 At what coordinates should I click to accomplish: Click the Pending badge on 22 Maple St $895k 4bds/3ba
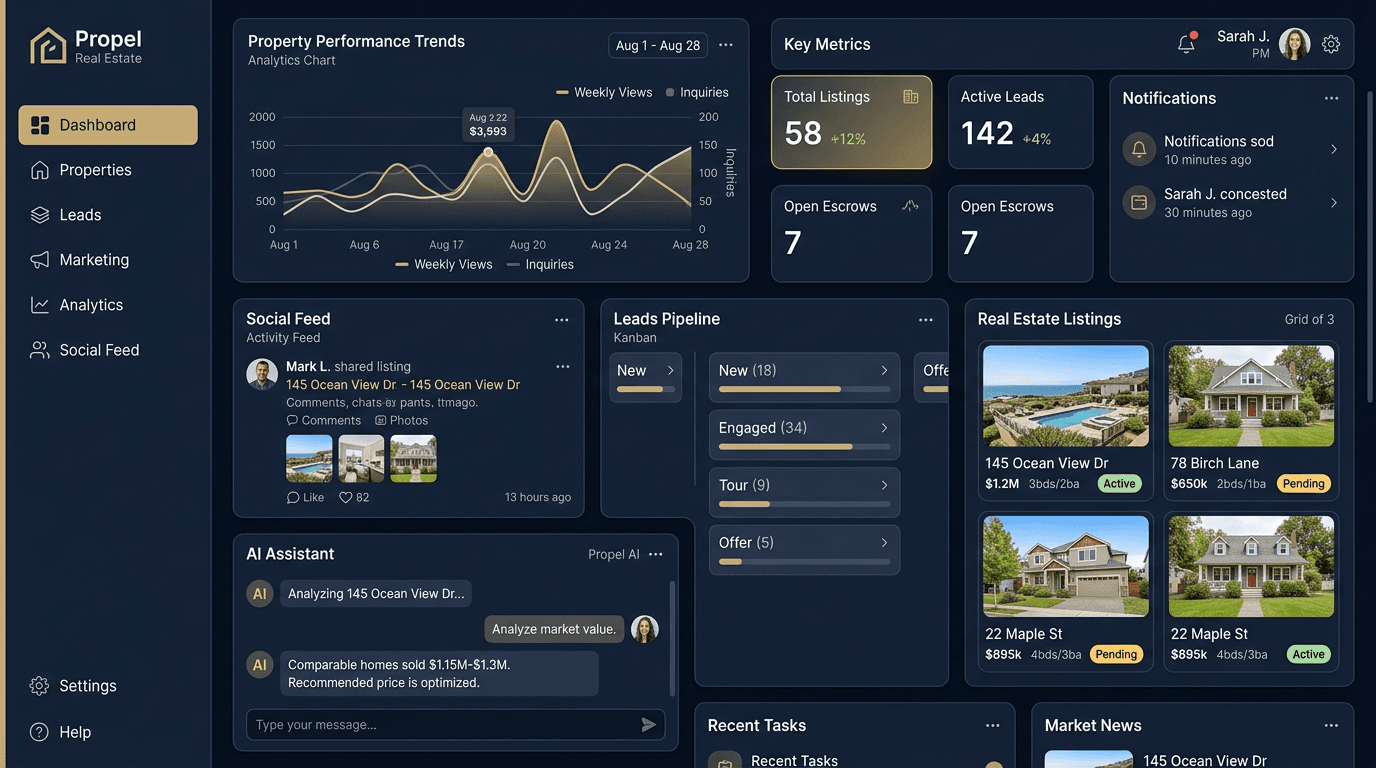coord(1116,655)
